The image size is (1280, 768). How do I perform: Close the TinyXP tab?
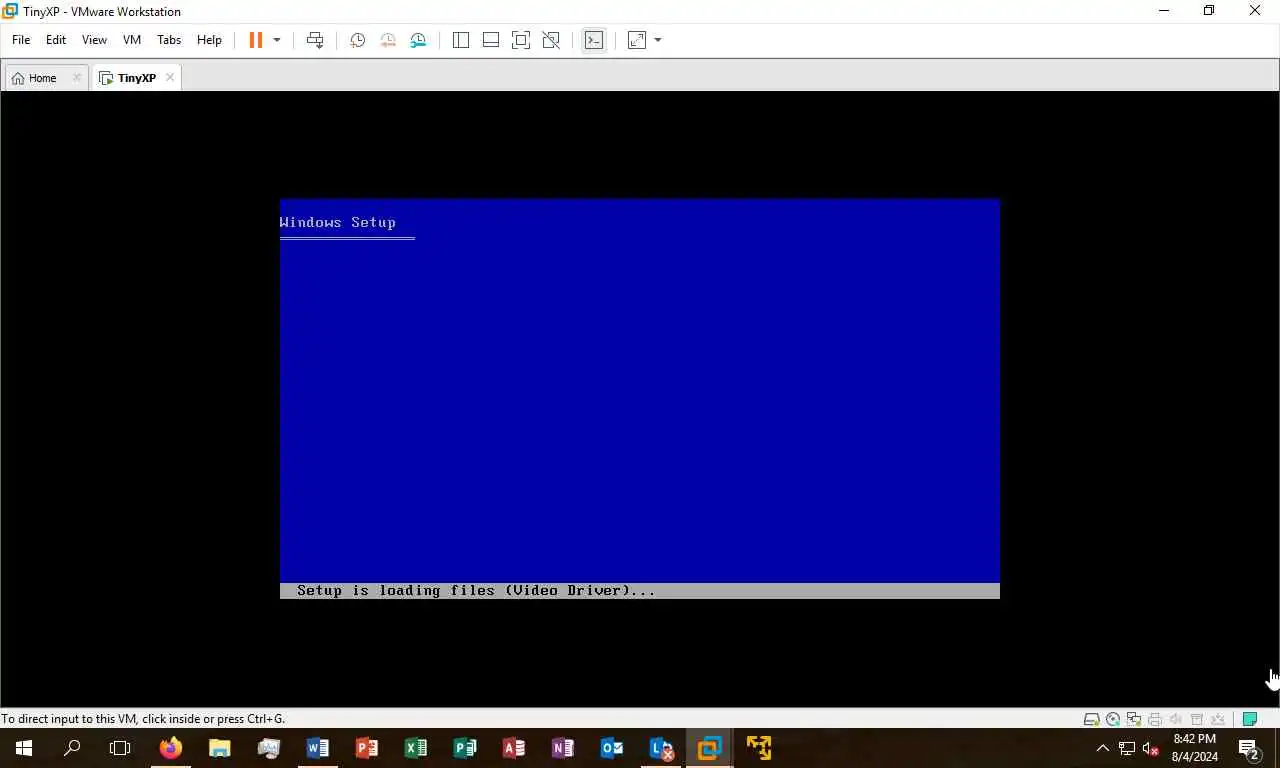coord(170,77)
